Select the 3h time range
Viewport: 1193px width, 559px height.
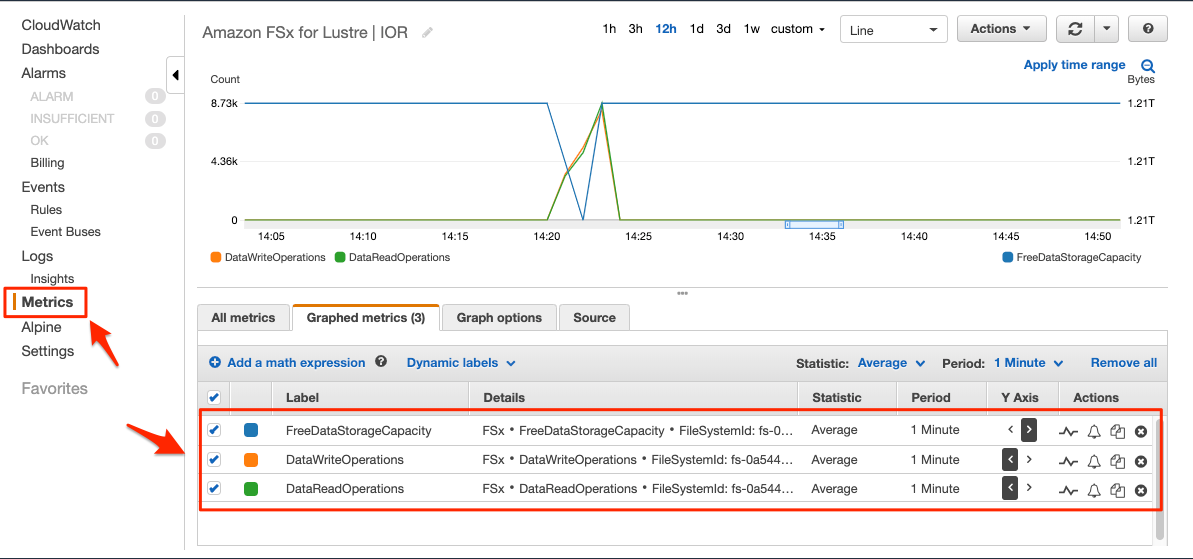(x=635, y=29)
